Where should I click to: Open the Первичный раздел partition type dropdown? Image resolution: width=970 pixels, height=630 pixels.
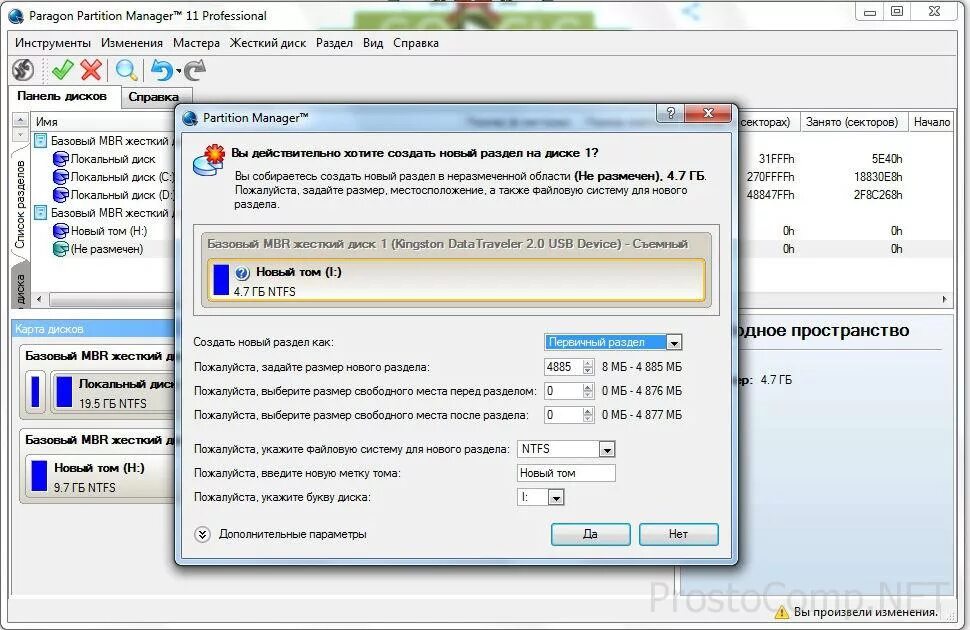pos(674,342)
